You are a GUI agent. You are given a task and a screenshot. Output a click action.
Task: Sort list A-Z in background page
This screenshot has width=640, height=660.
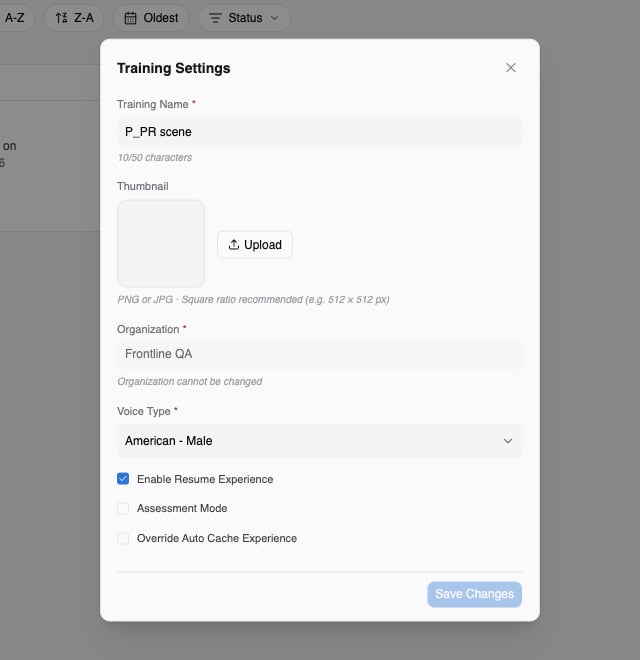coord(15,18)
